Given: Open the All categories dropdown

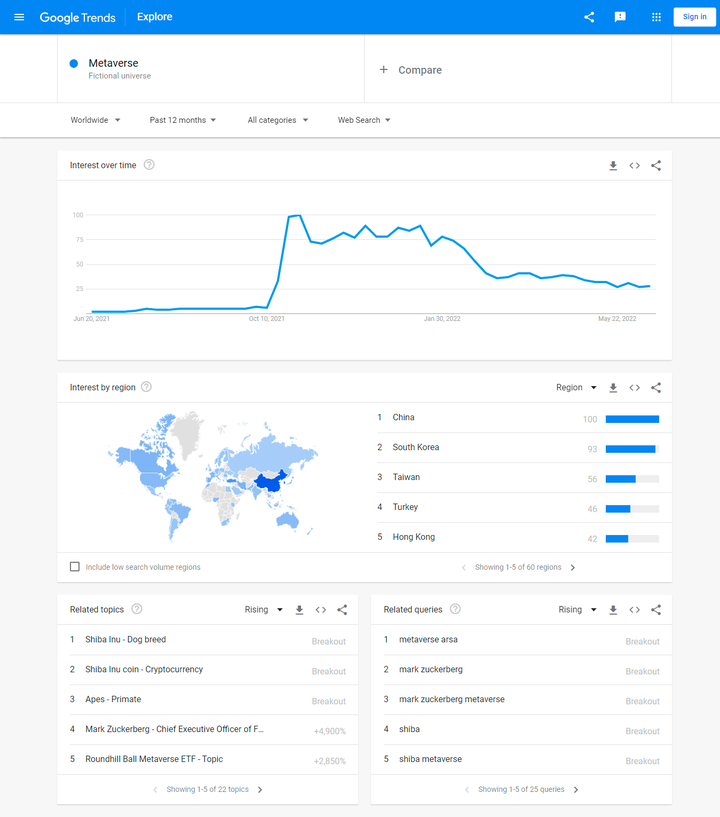Looking at the screenshot, I should [278, 120].
